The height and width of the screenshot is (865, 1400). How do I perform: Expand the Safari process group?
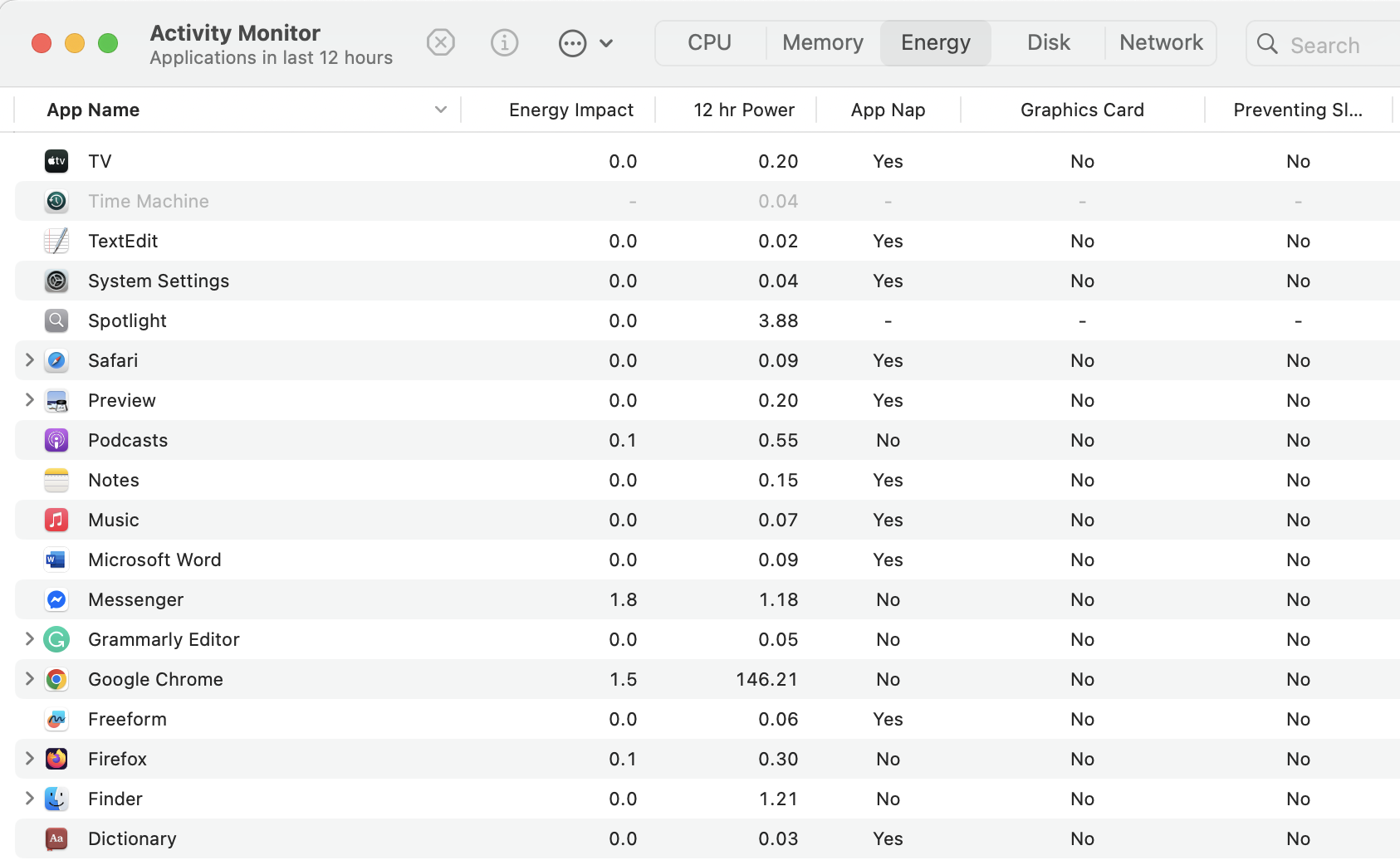click(30, 360)
